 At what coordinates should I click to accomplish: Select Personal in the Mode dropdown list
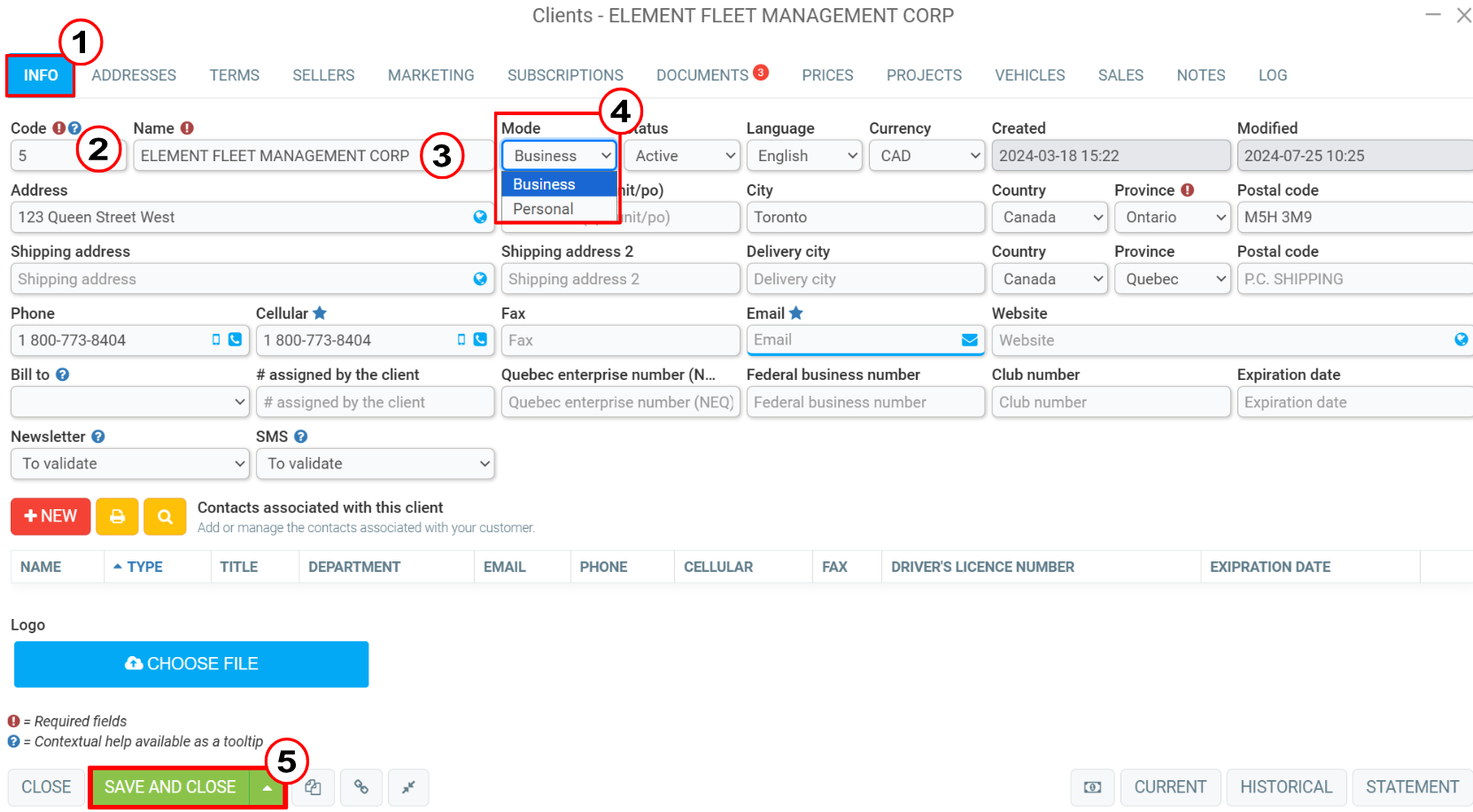tap(560, 209)
